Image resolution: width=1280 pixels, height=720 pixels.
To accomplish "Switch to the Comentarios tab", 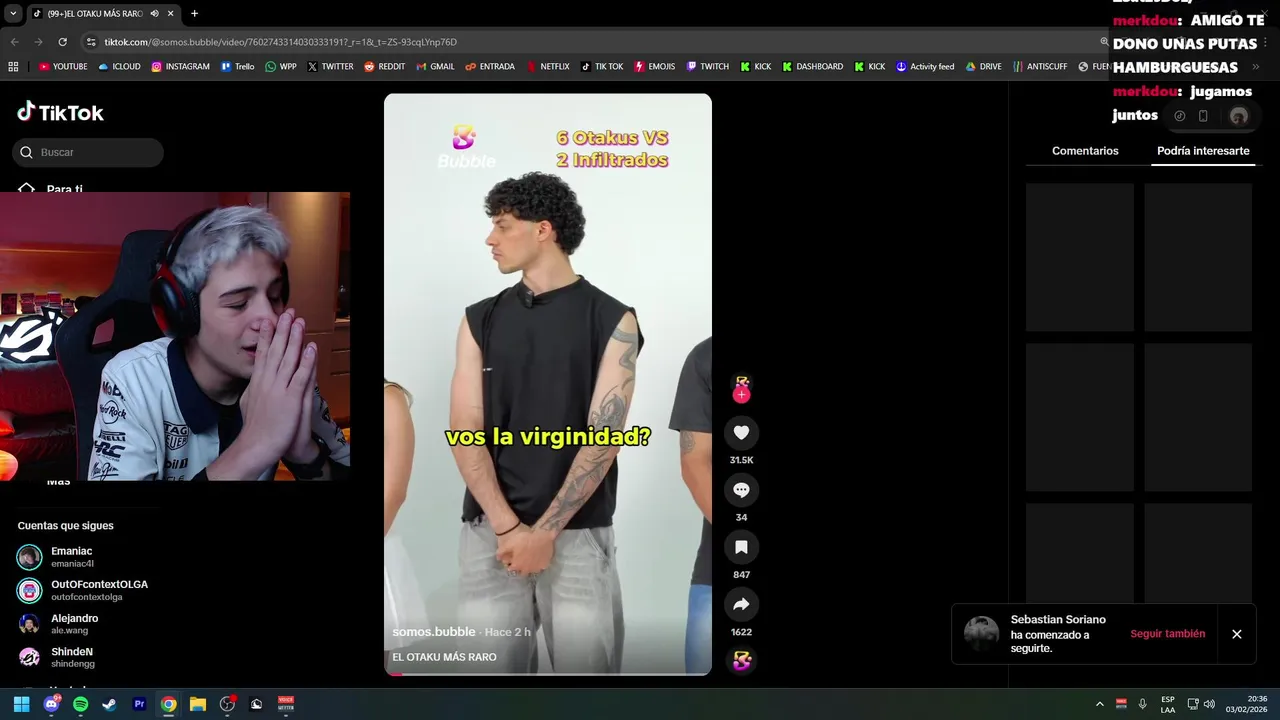I will (1085, 151).
